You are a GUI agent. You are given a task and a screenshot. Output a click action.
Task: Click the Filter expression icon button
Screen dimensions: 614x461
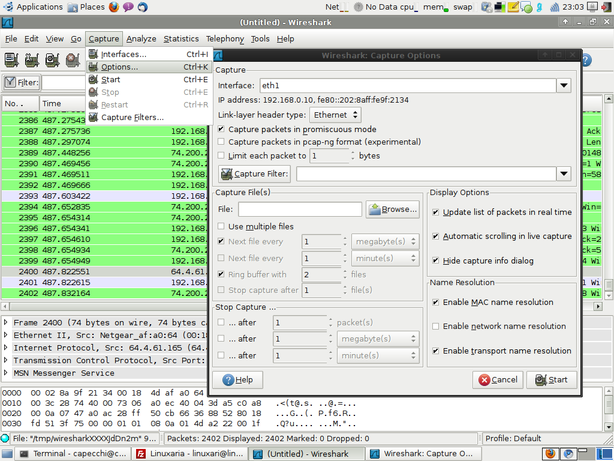tap(22, 82)
